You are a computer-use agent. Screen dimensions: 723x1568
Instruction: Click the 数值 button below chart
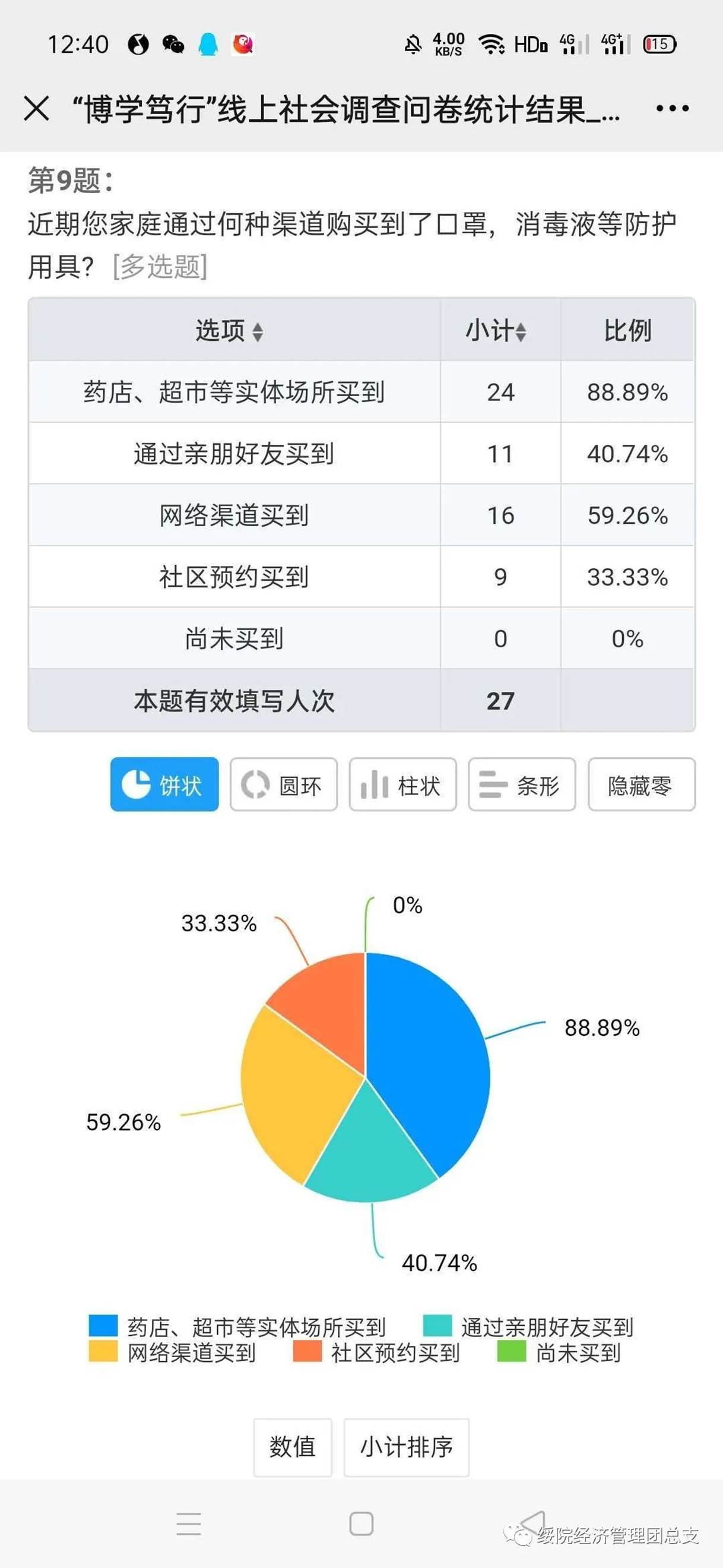coord(293,1447)
